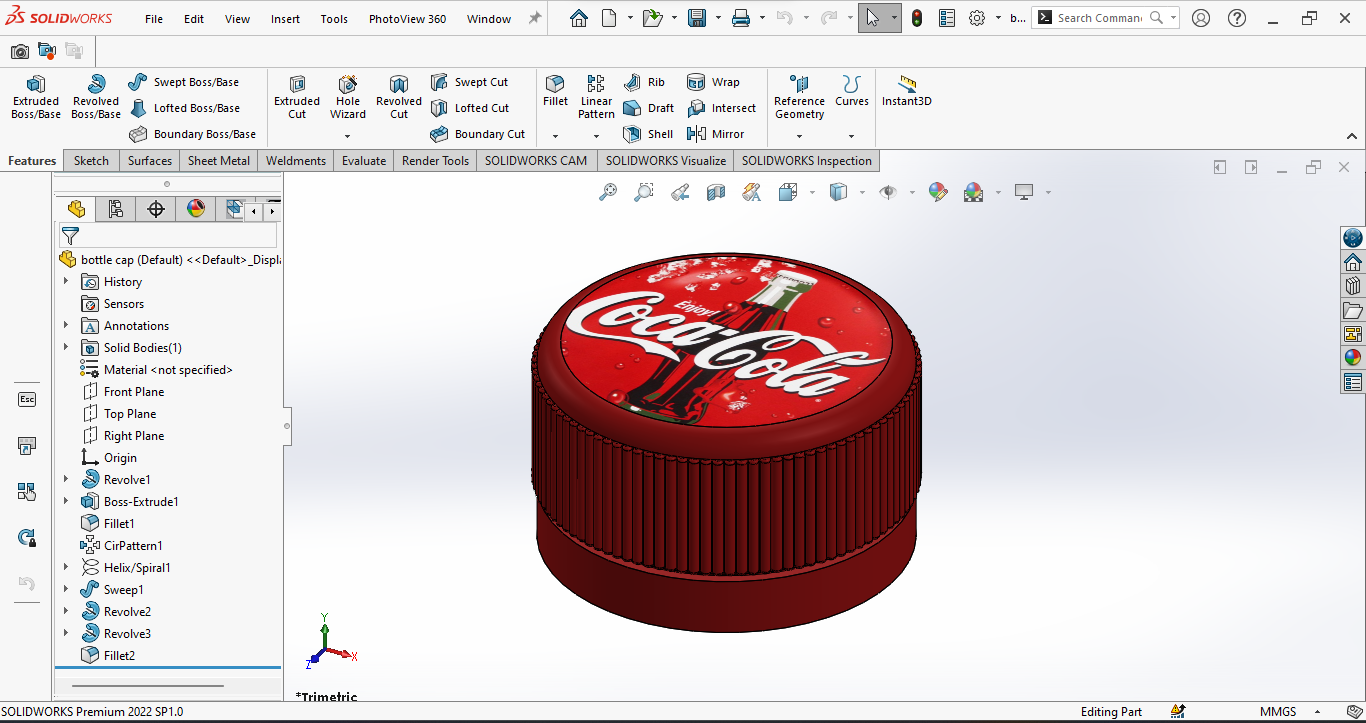Switch to the SOLIDWORKS CAM tab
Viewport: 1366px width, 723px height.
(536, 161)
